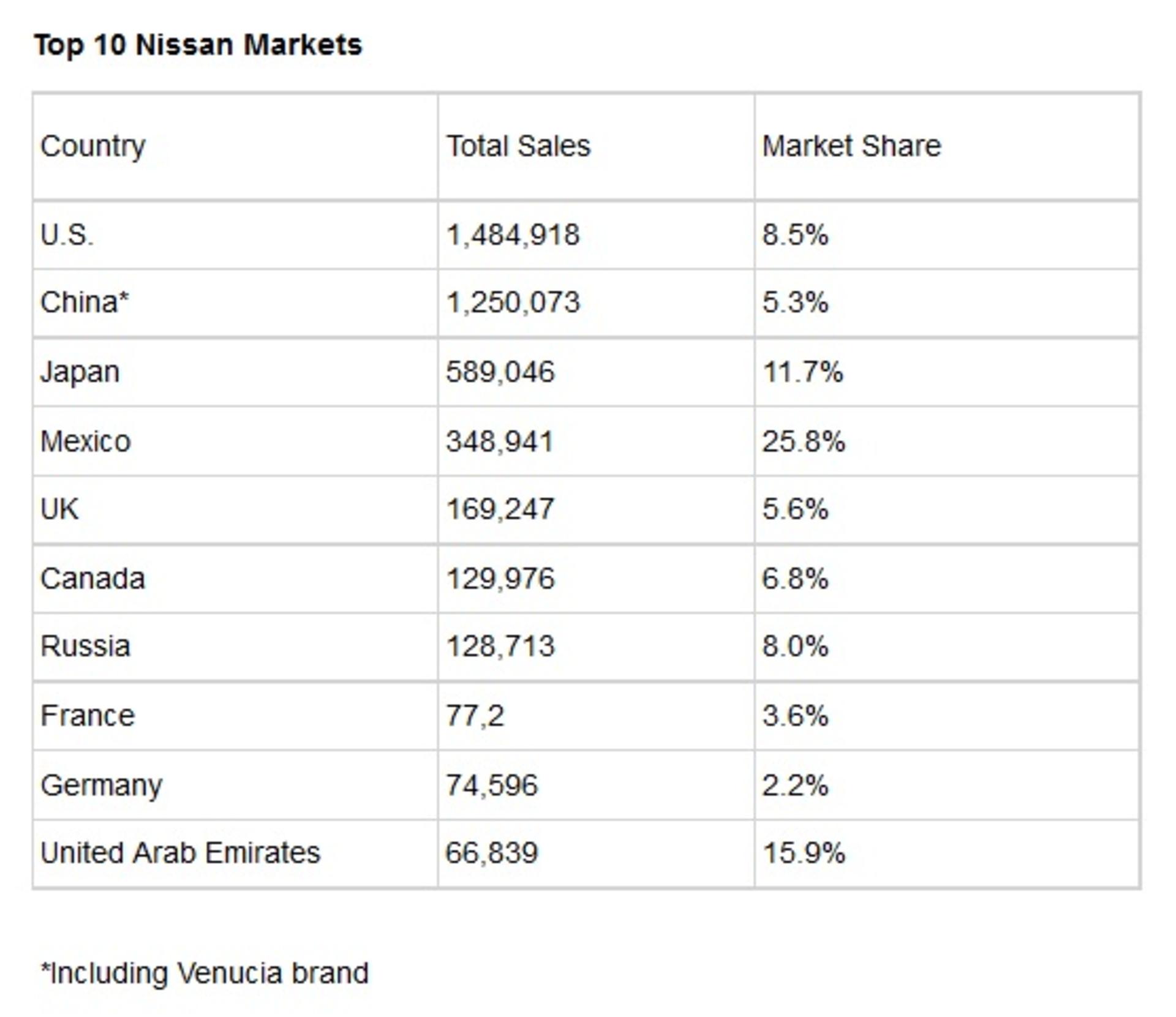Select U.S. total sales 1,484,918
The image size is (1176, 1017).
tap(513, 235)
